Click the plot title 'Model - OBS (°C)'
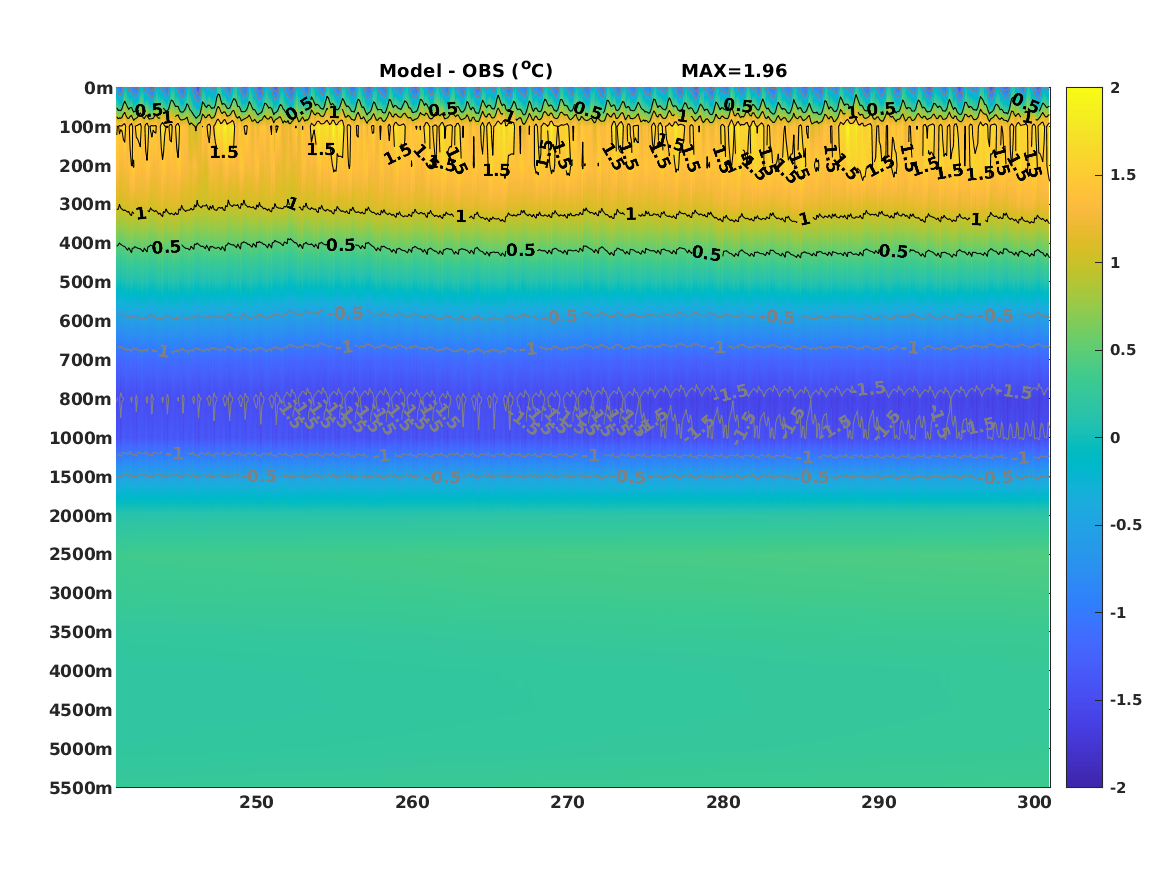The image size is (1167, 875). pos(466,71)
